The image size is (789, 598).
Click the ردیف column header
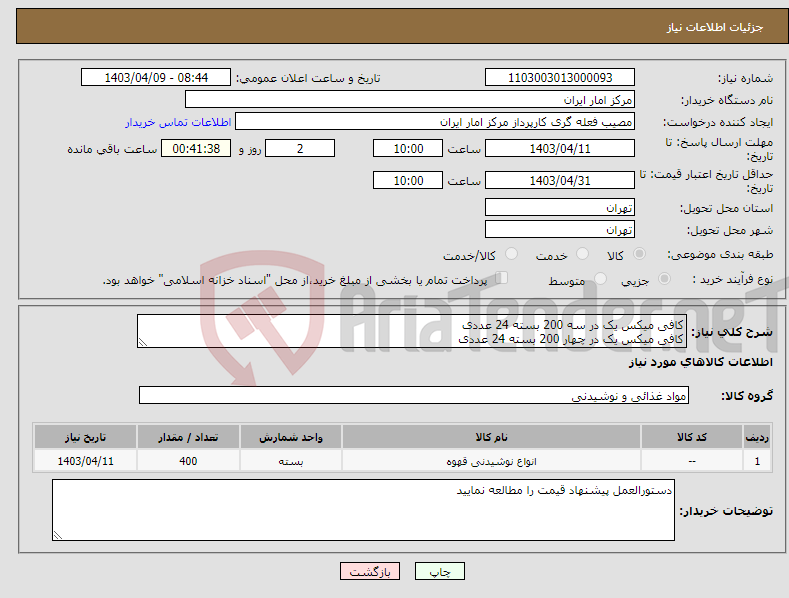click(757, 437)
